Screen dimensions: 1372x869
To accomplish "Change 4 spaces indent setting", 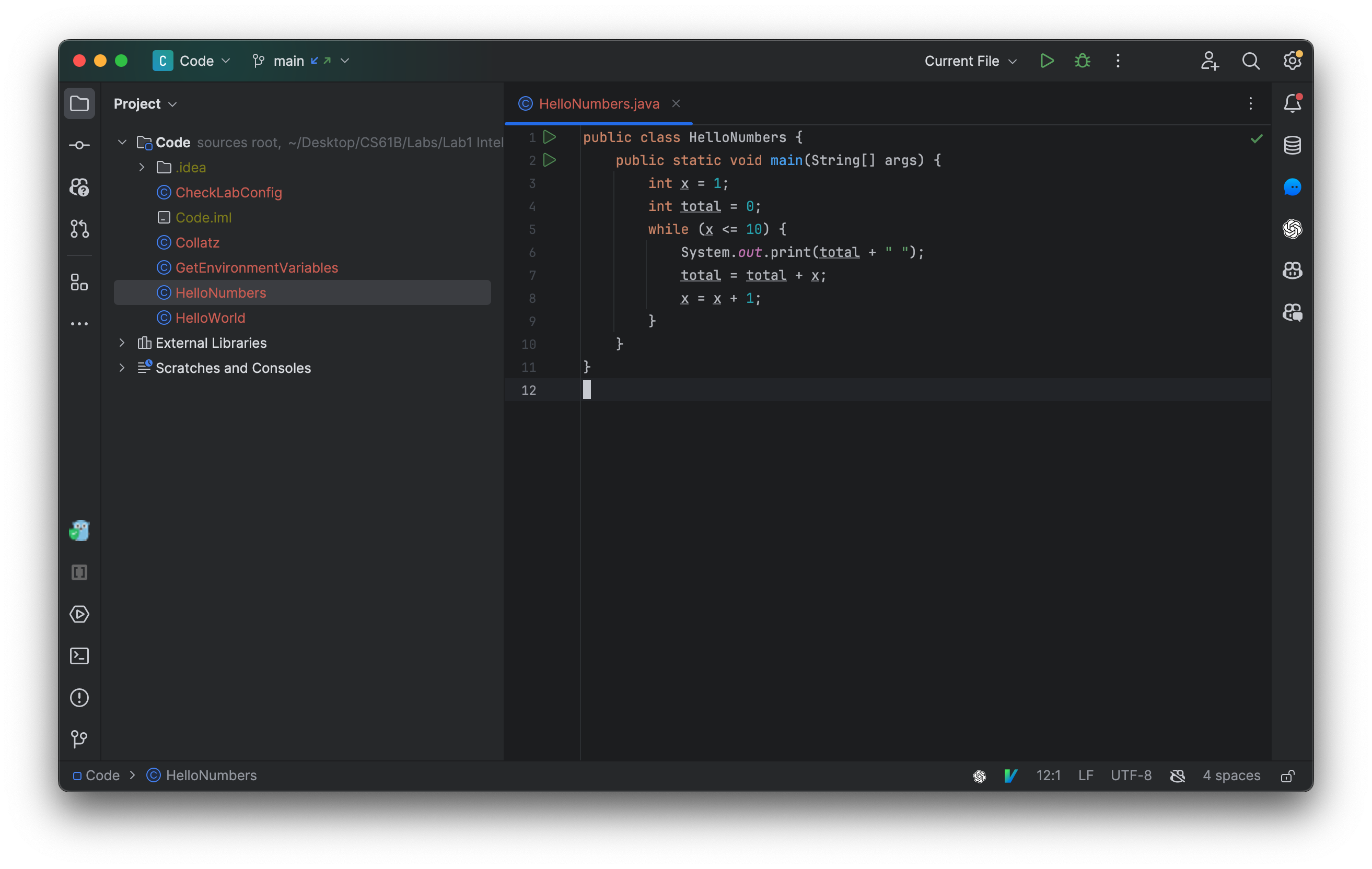I will (1231, 776).
